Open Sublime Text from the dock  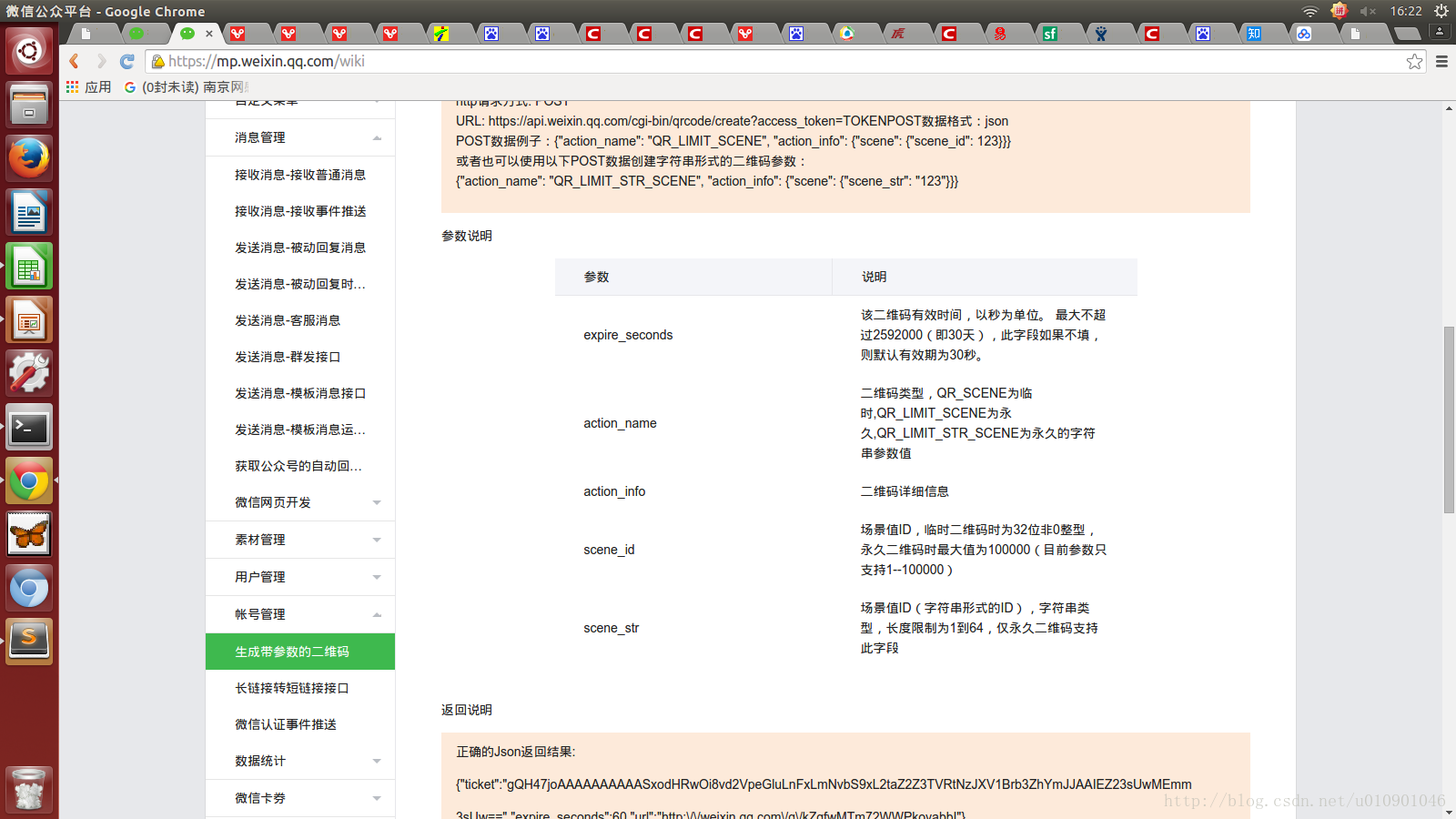(29, 642)
